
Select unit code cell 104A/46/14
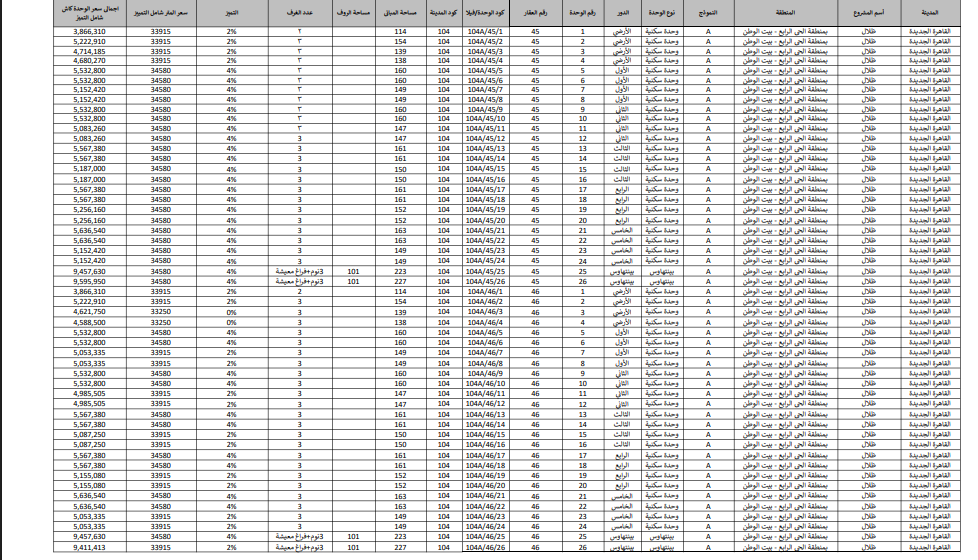click(x=485, y=424)
